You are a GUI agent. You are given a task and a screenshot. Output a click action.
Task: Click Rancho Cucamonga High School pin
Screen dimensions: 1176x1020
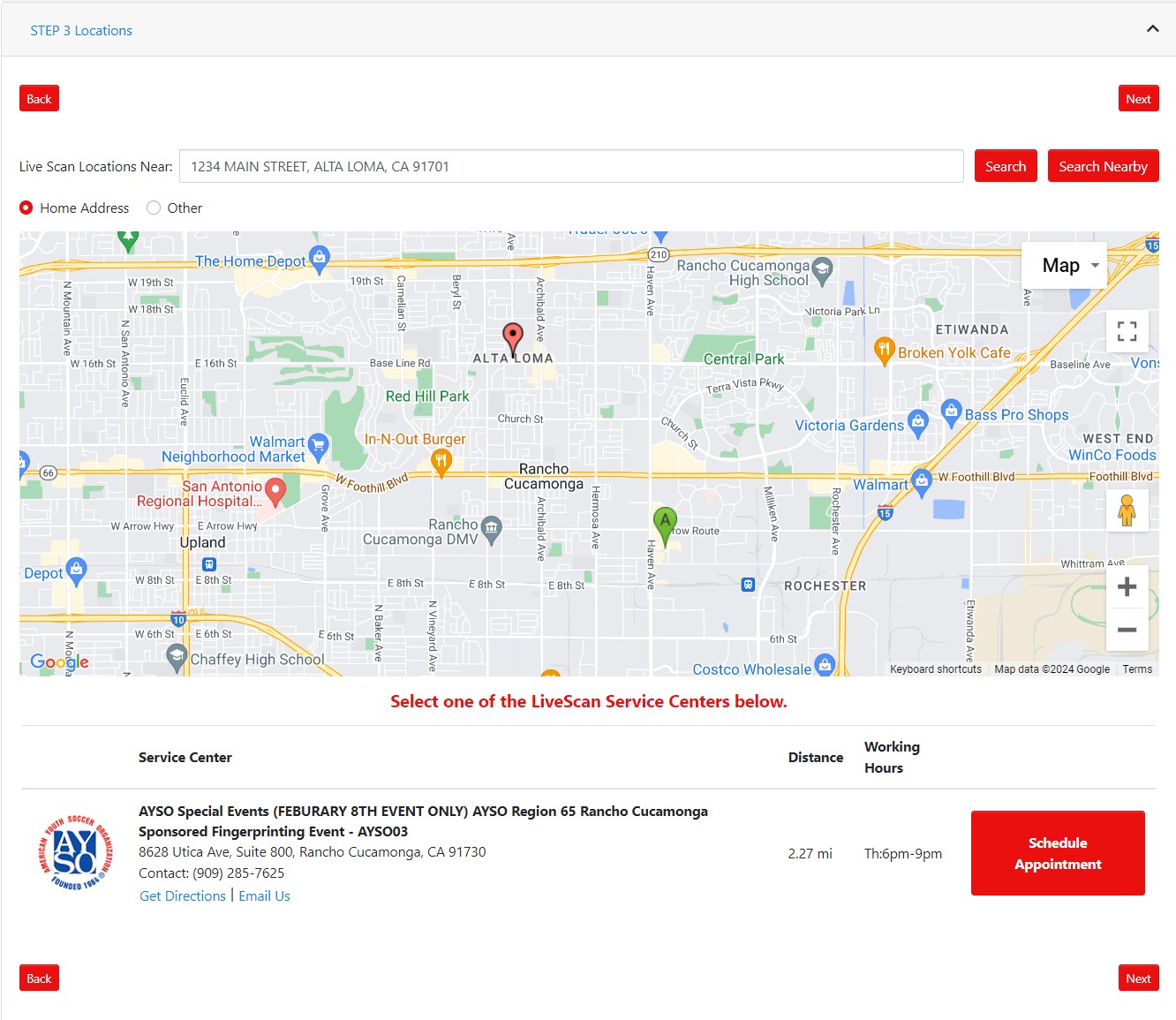[x=822, y=270]
